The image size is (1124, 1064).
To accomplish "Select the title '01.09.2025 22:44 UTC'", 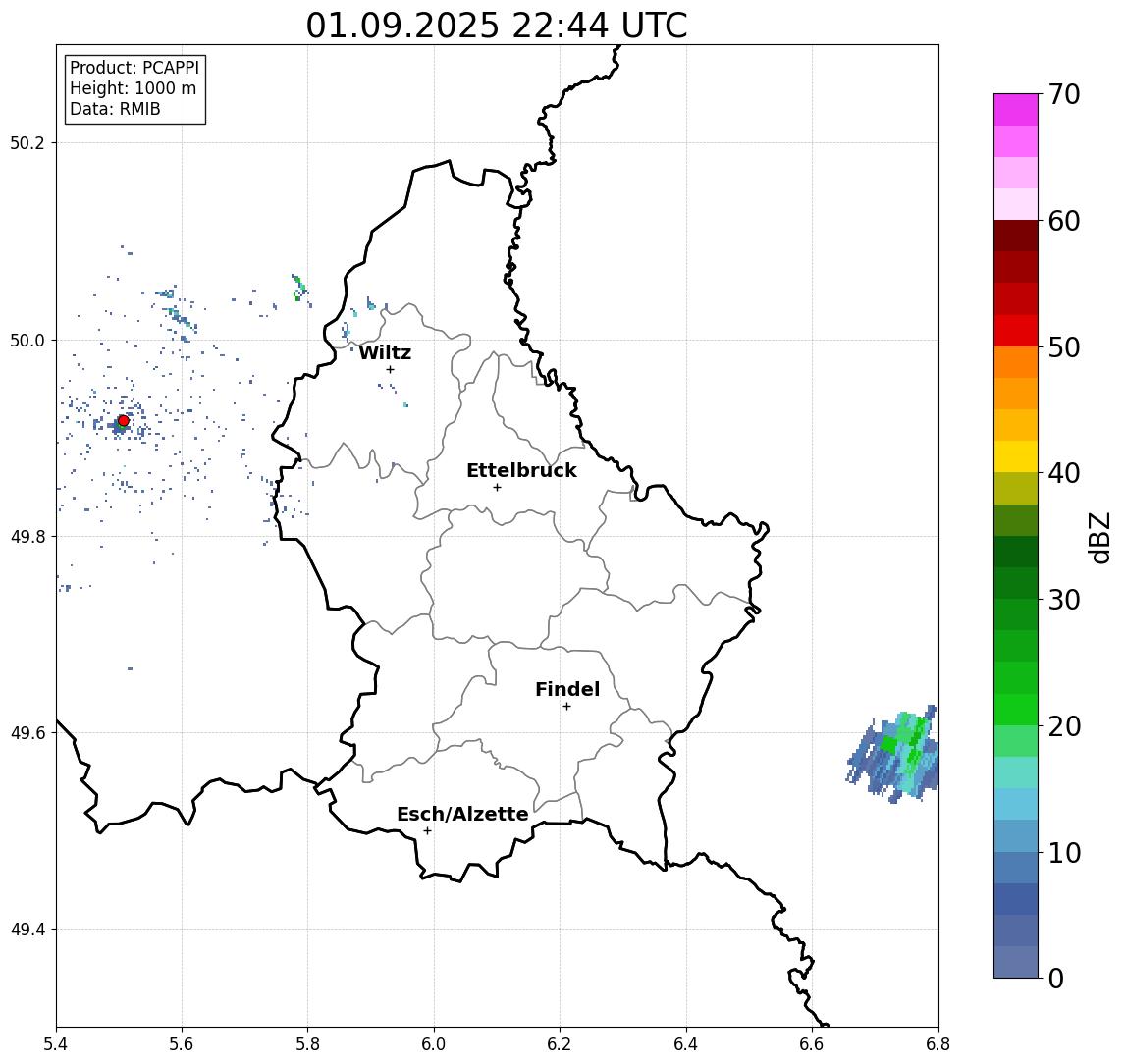I will (x=497, y=26).
